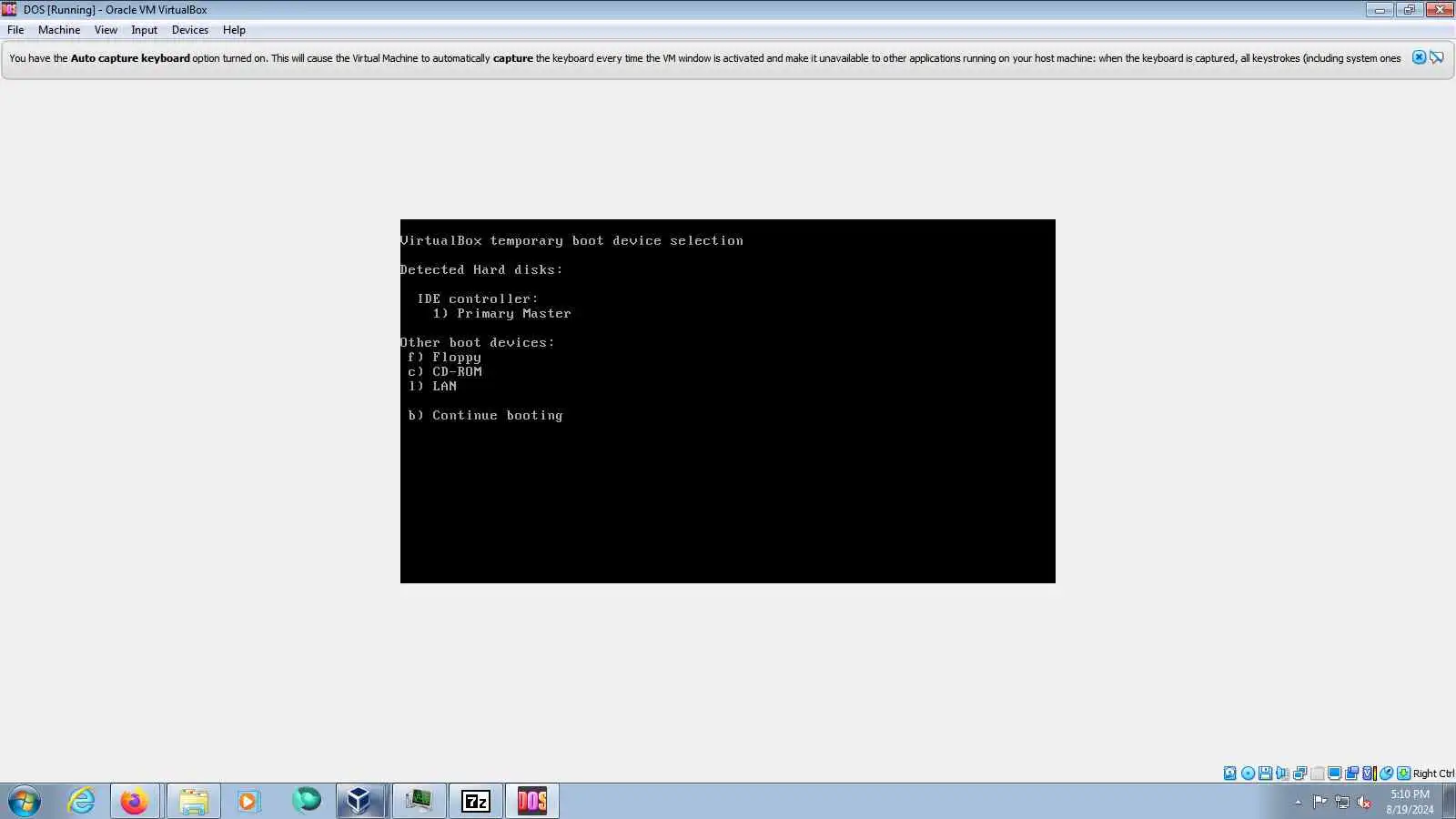Click the VirtualBox window title bar icon
Image resolution: width=1456 pixels, height=819 pixels.
coord(10,10)
